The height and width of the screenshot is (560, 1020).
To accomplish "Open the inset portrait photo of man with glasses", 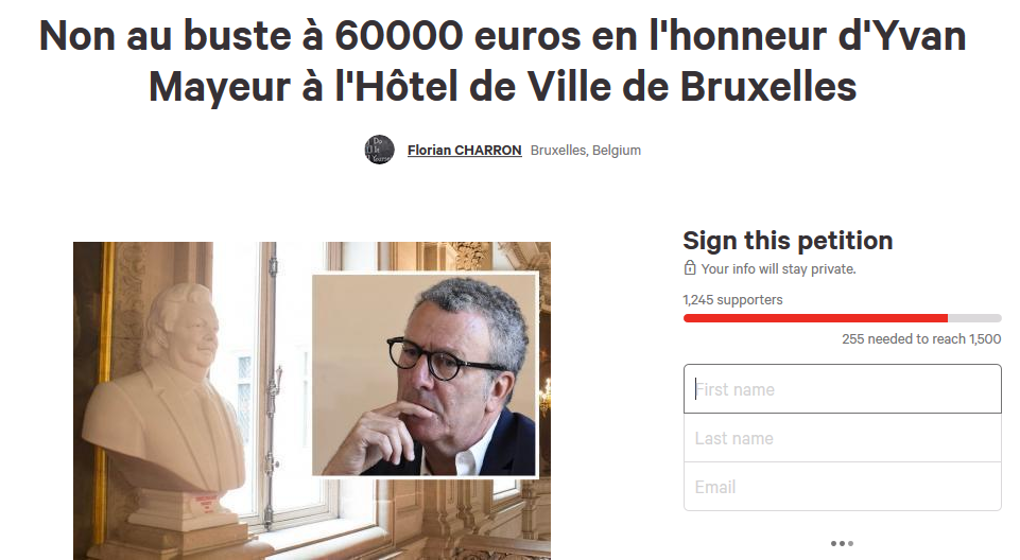I will click(x=425, y=375).
